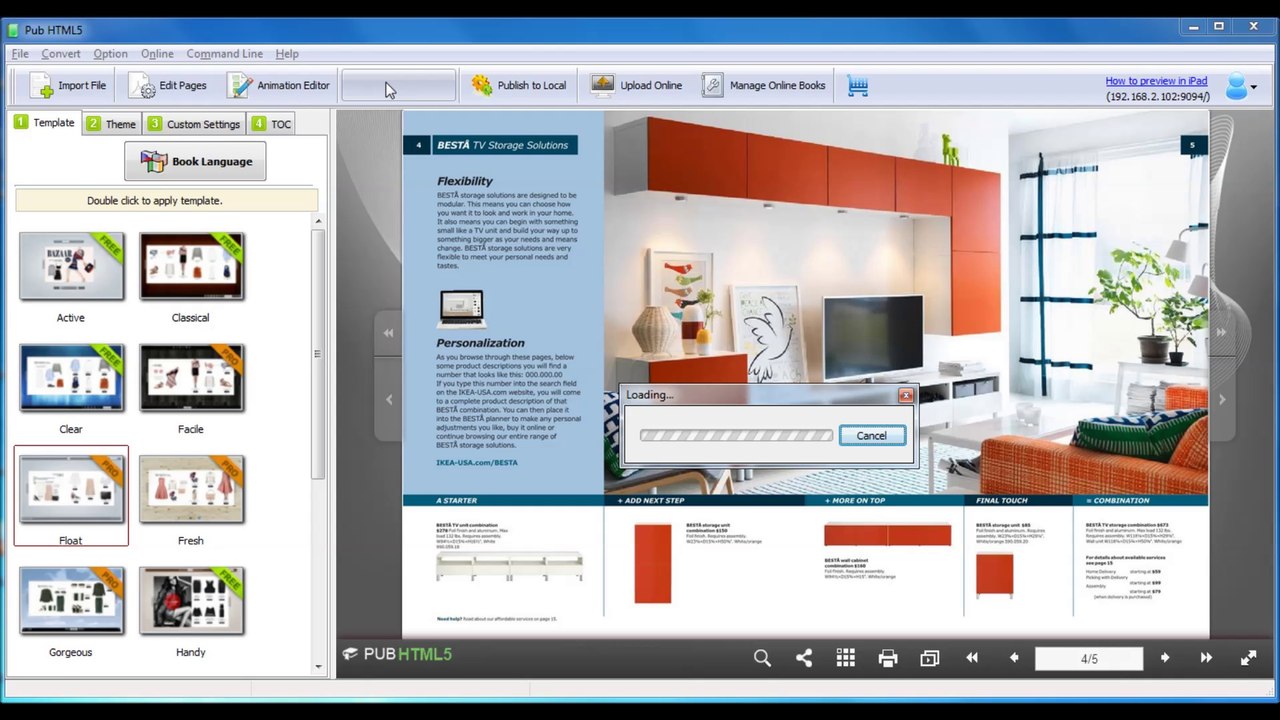Open the Help menu
This screenshot has width=1280, height=720.
pyautogui.click(x=287, y=54)
